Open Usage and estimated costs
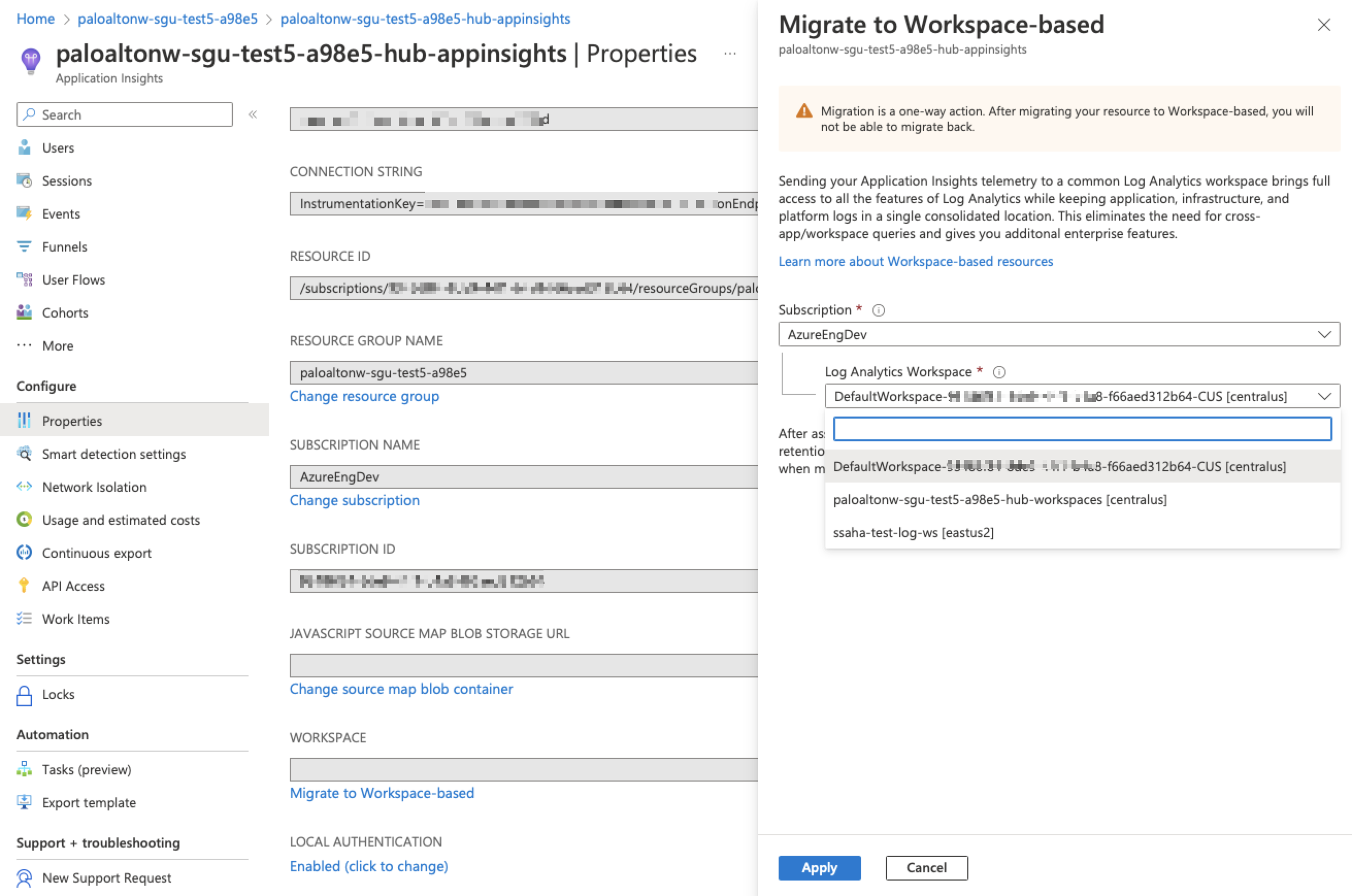 (x=121, y=520)
